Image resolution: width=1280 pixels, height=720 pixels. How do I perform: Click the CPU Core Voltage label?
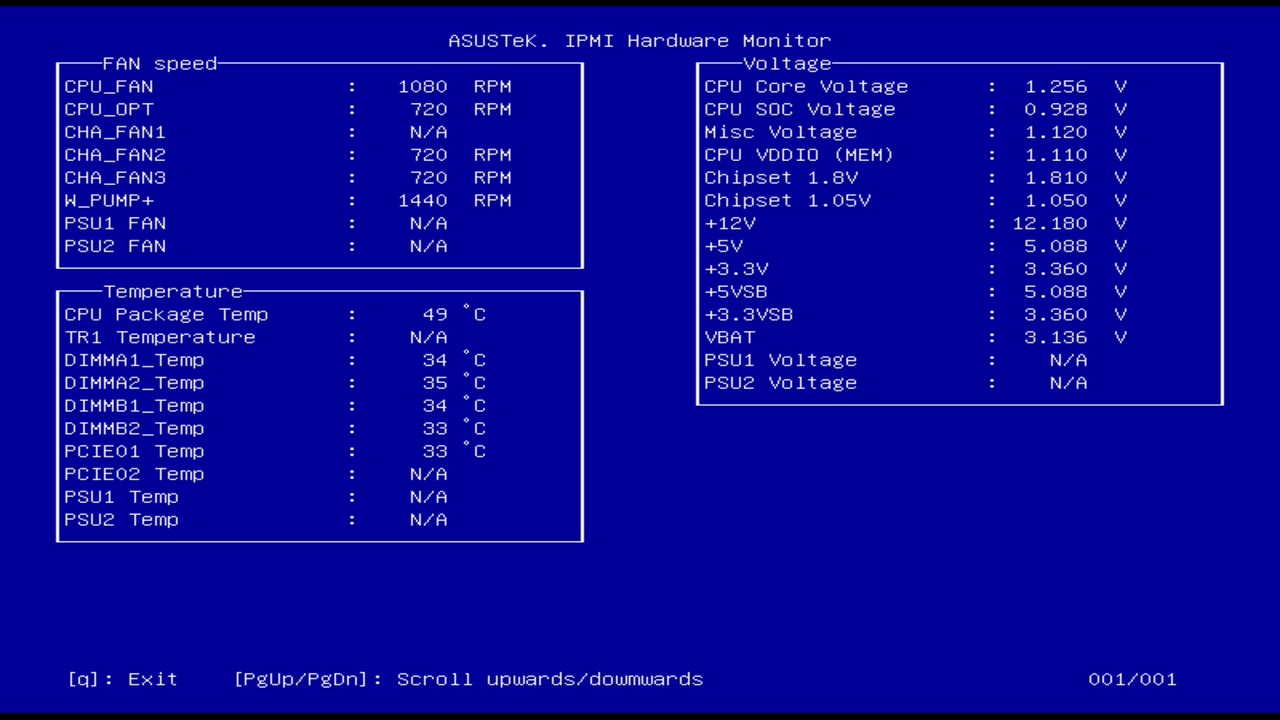[806, 87]
